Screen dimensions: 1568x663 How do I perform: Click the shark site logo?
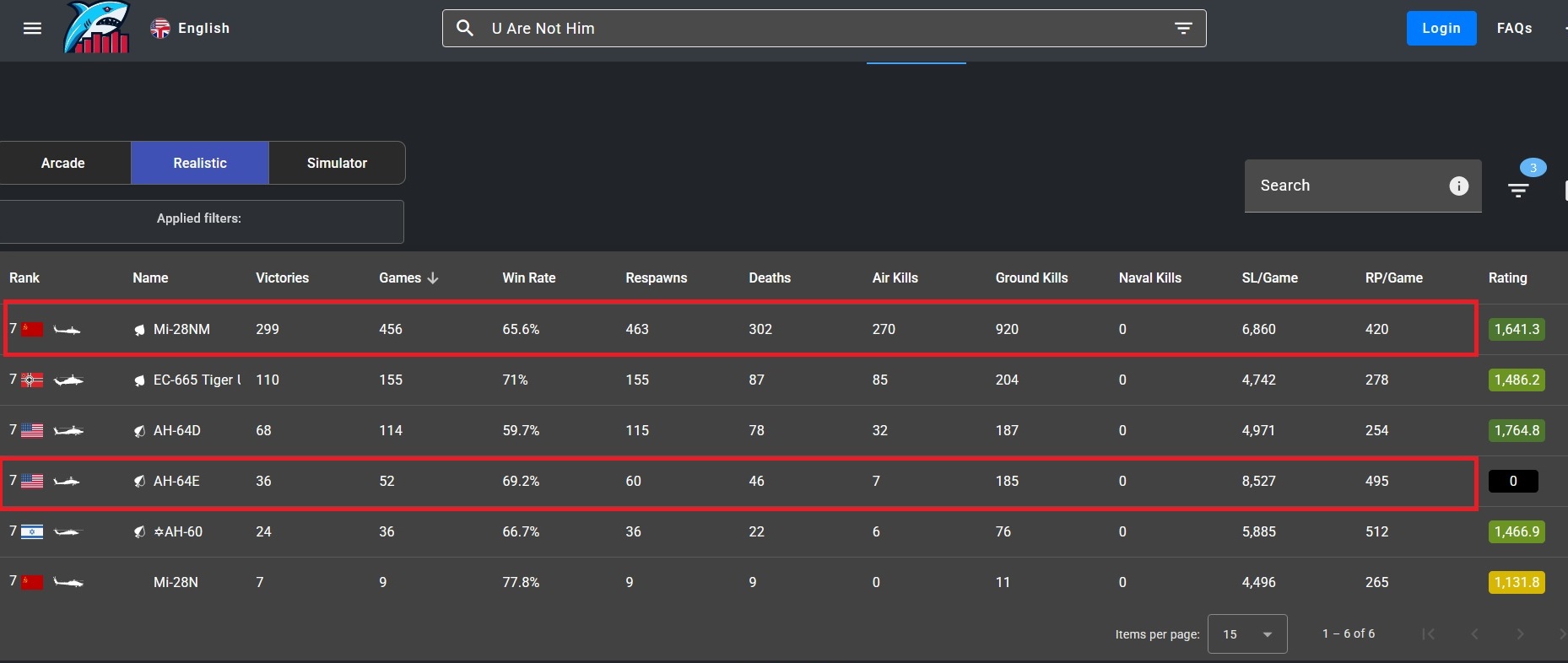click(97, 28)
